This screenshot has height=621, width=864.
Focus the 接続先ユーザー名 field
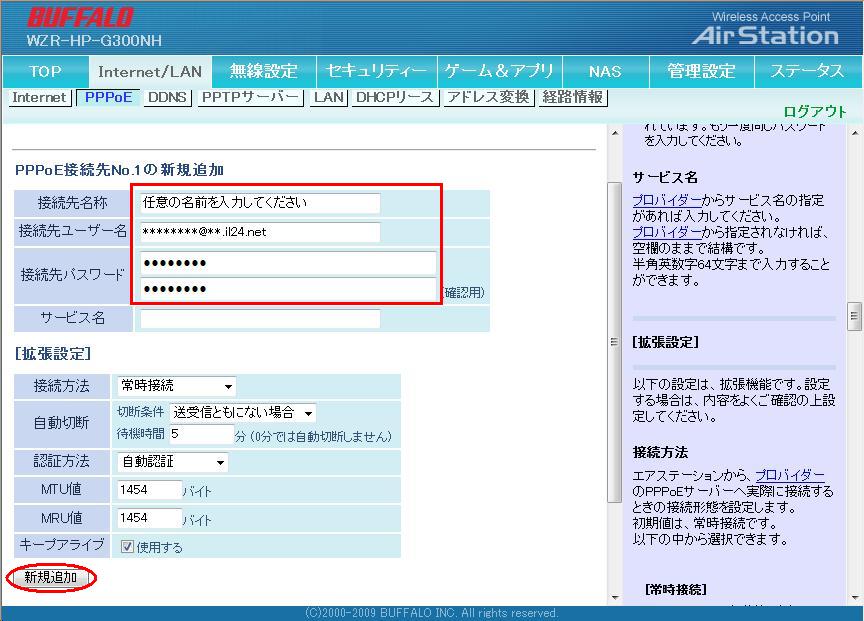260,232
